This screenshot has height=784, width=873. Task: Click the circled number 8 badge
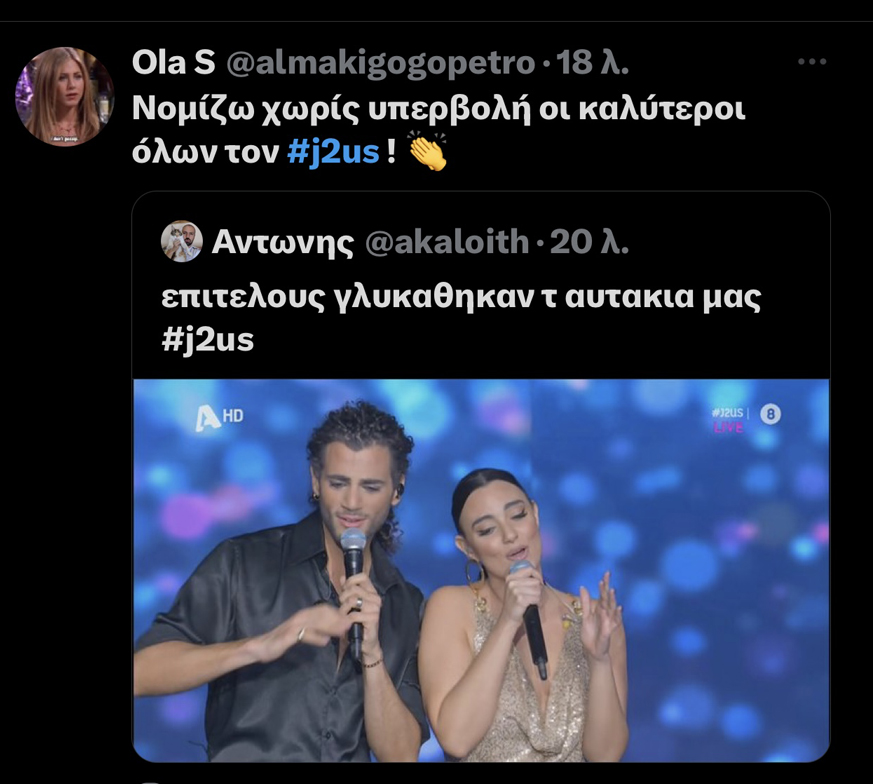click(x=771, y=414)
